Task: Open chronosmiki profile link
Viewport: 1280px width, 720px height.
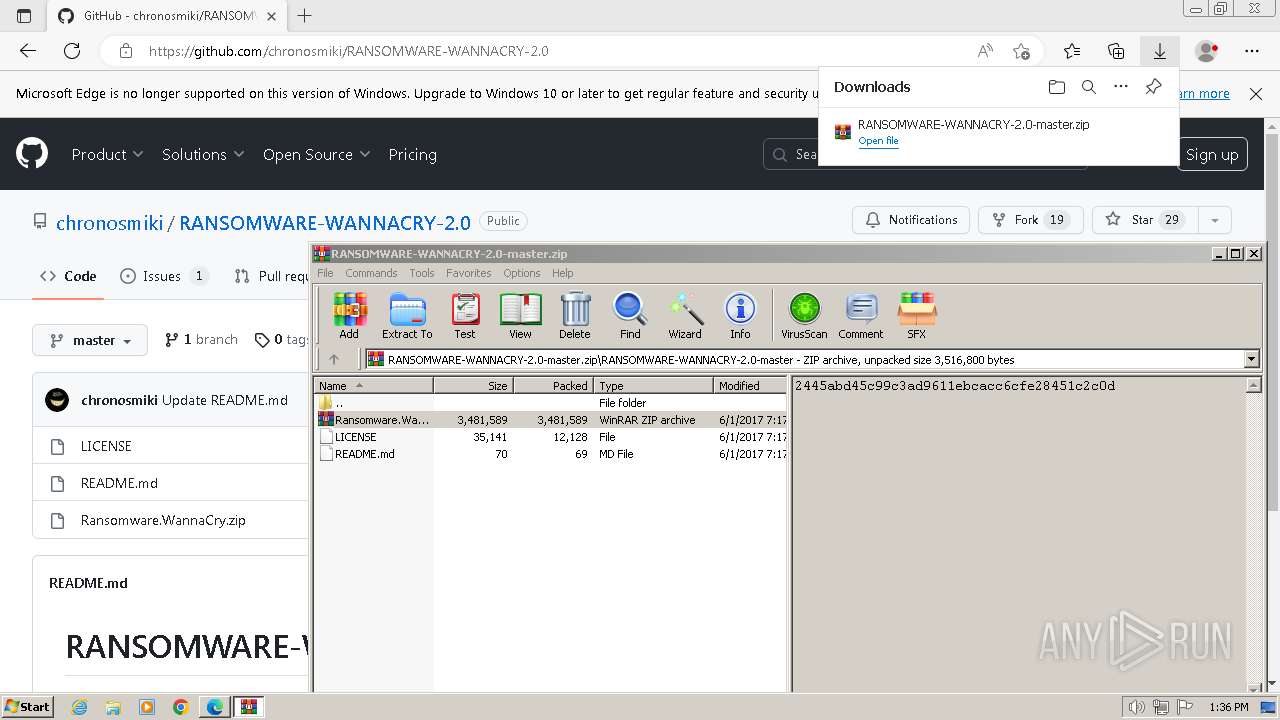Action: click(109, 222)
